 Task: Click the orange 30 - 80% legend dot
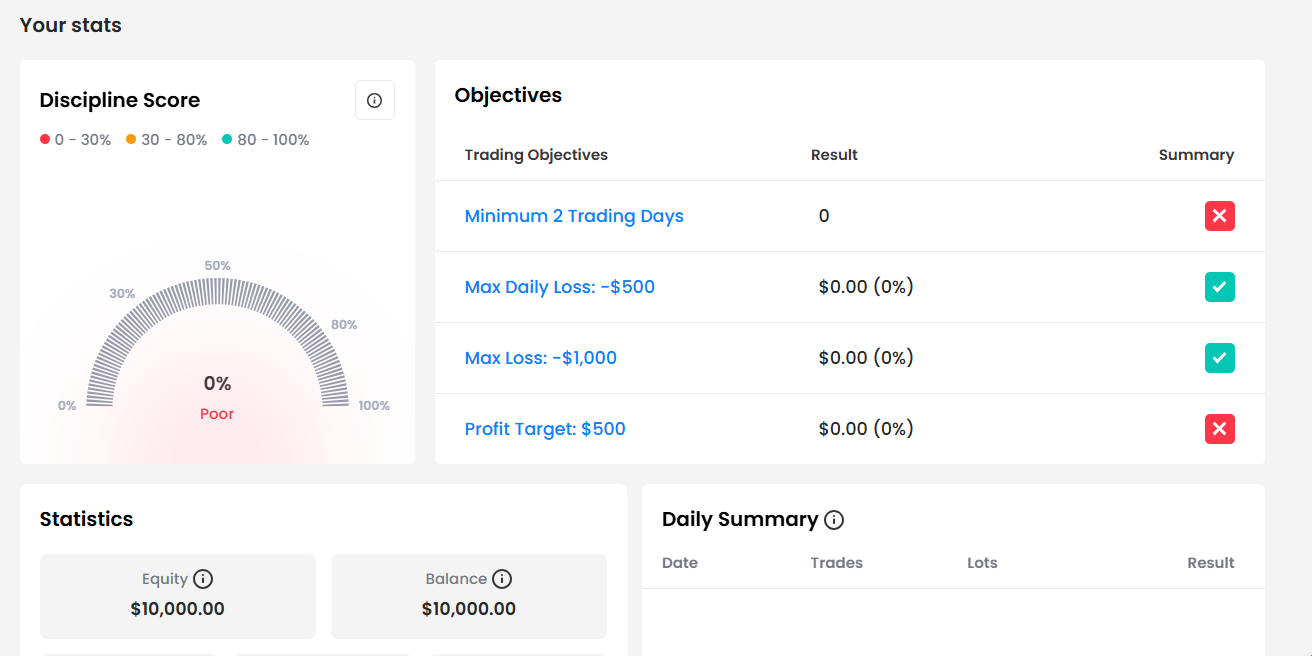[131, 140]
